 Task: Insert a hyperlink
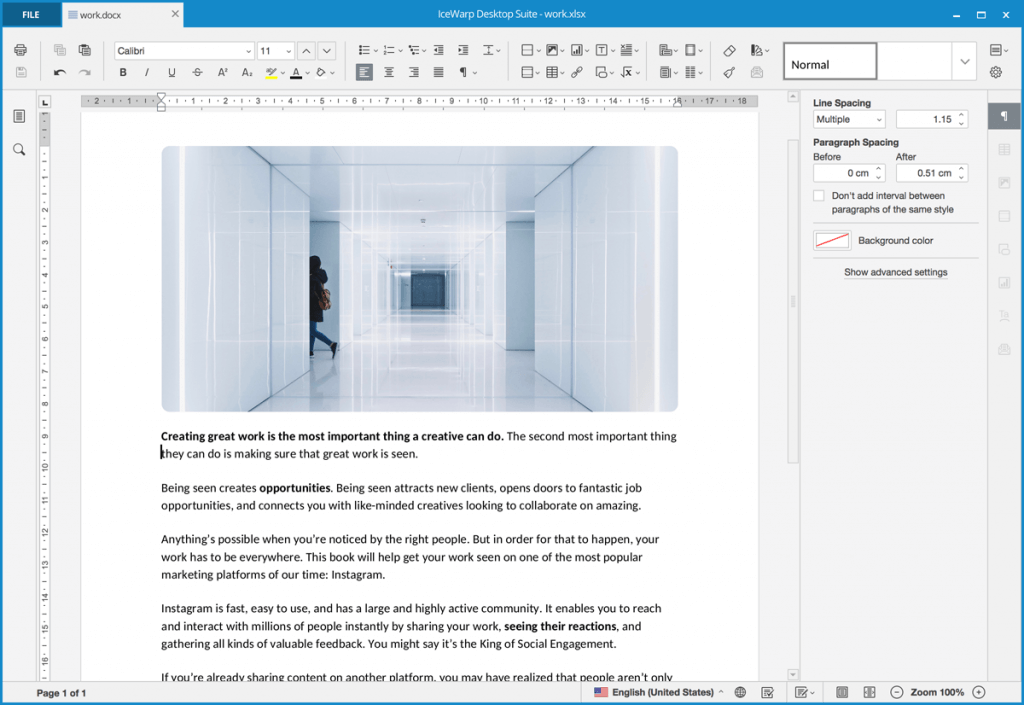[578, 72]
